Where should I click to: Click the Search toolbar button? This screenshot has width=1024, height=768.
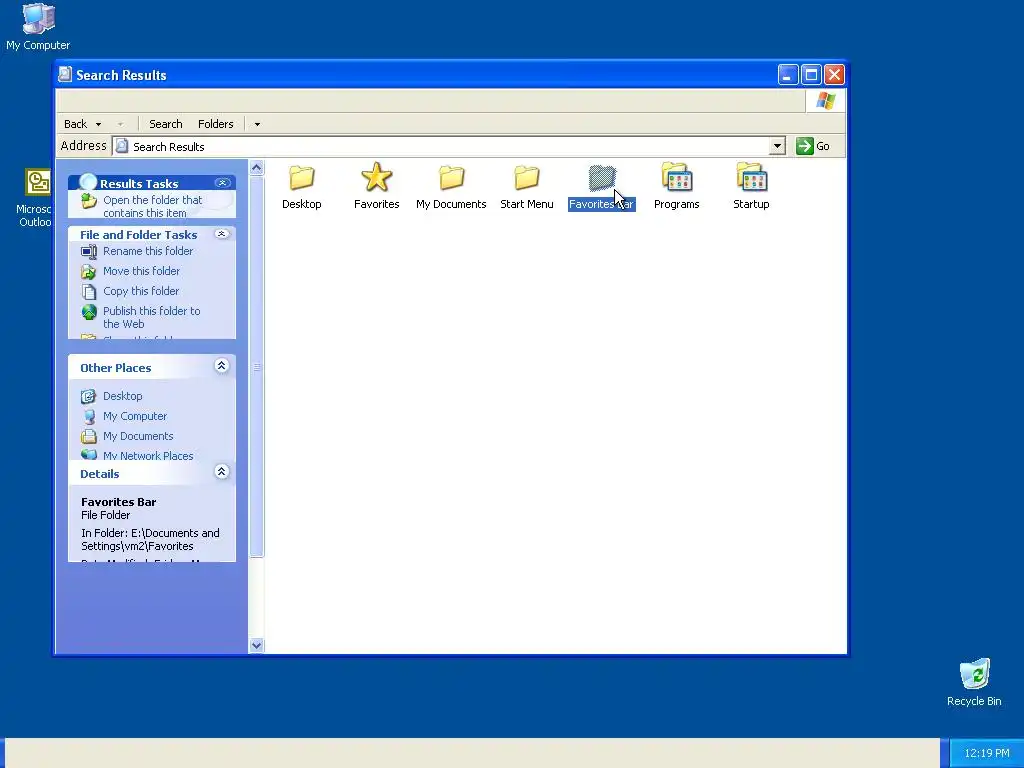[165, 124]
